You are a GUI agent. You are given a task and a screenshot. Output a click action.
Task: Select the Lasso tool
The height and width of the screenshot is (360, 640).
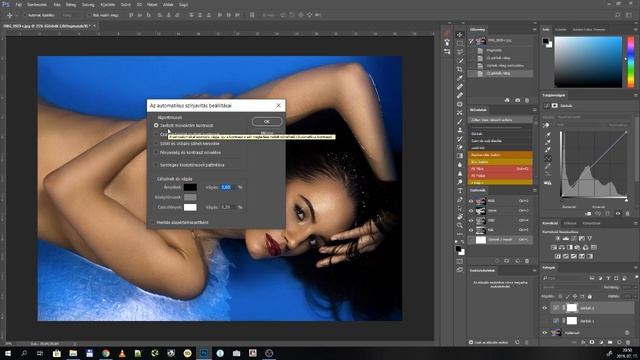click(x=460, y=52)
